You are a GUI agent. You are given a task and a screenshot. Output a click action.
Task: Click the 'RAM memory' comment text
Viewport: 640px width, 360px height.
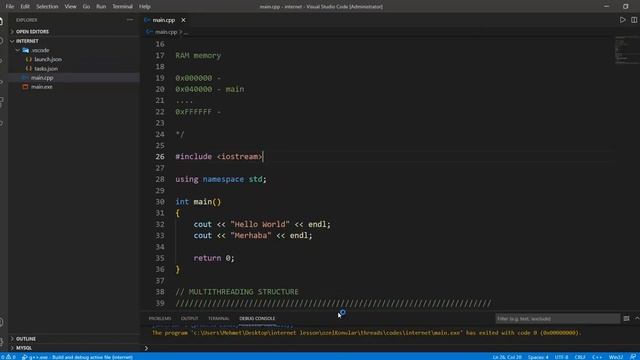point(198,56)
